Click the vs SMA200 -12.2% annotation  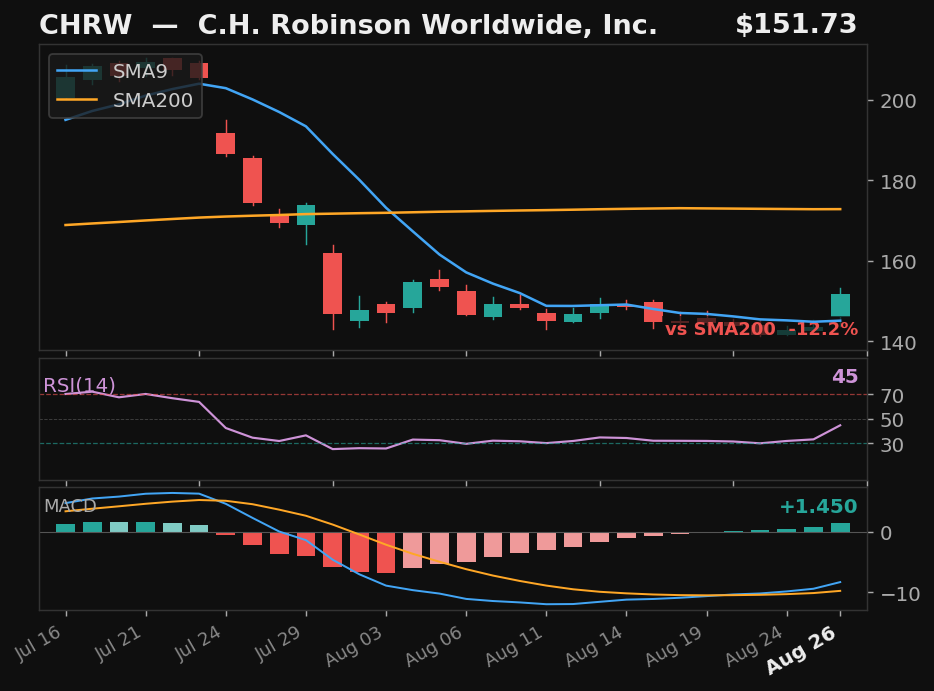[761, 329]
